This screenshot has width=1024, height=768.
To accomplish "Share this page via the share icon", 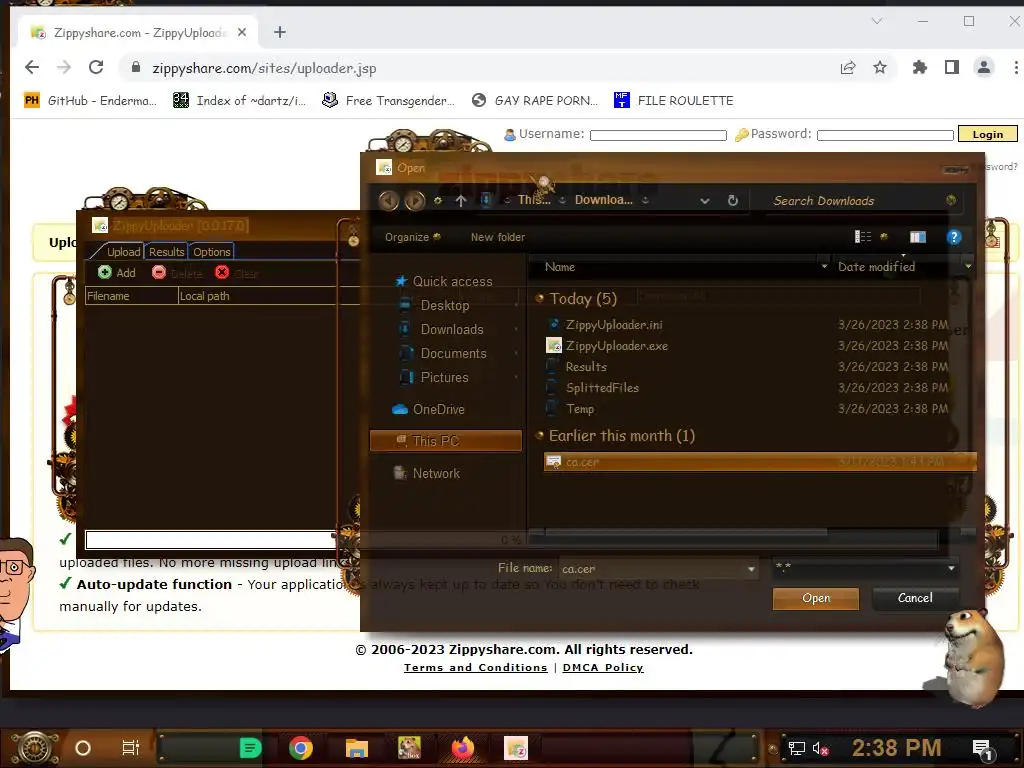I will pos(848,67).
